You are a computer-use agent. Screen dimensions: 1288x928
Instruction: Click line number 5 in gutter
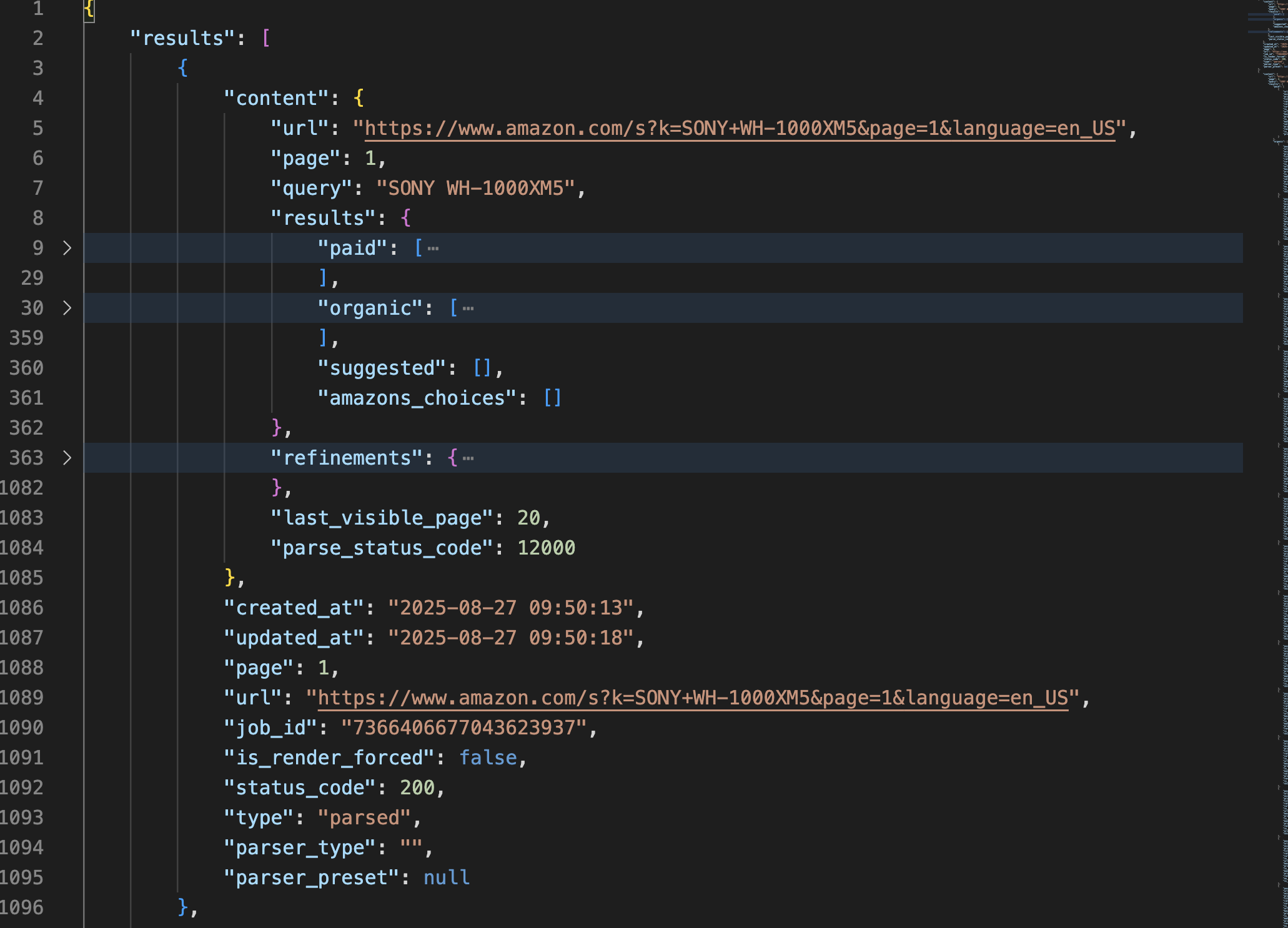[x=38, y=128]
